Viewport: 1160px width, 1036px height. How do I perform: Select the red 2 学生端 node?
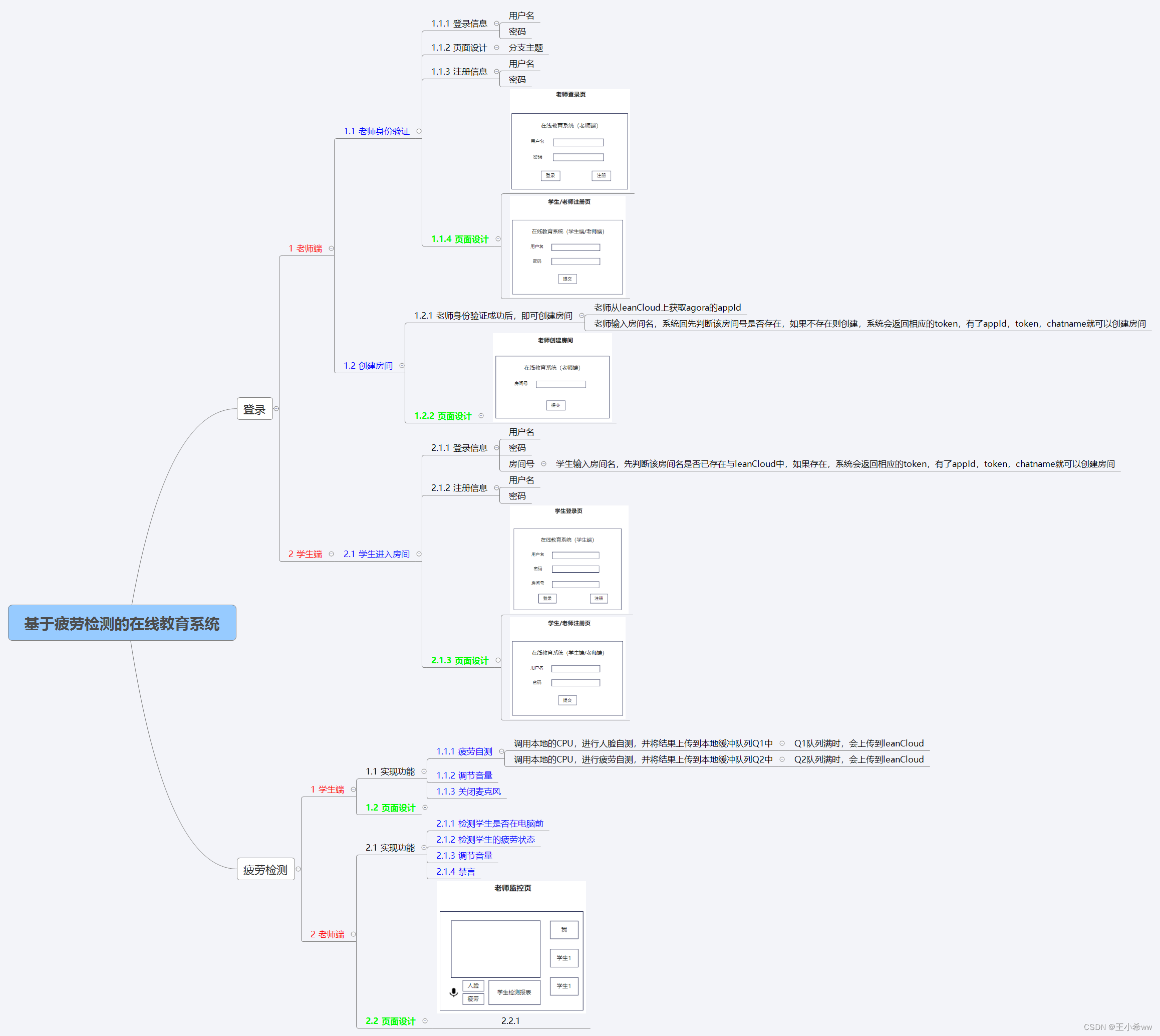pos(305,554)
